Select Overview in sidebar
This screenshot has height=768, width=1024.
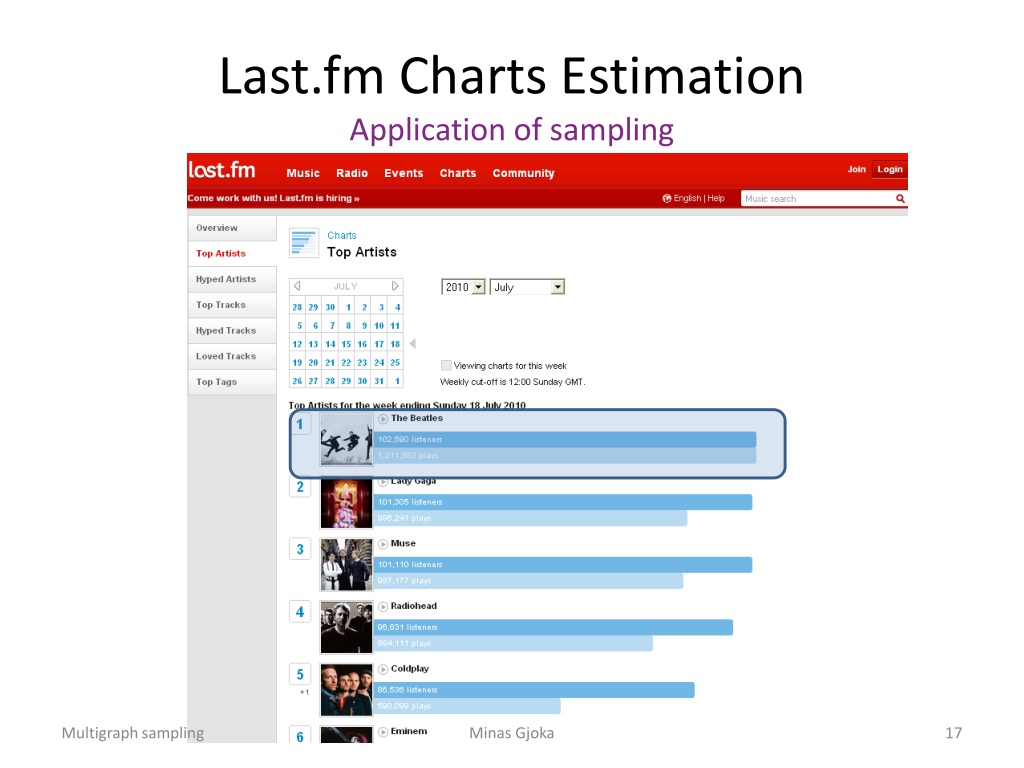[232, 228]
